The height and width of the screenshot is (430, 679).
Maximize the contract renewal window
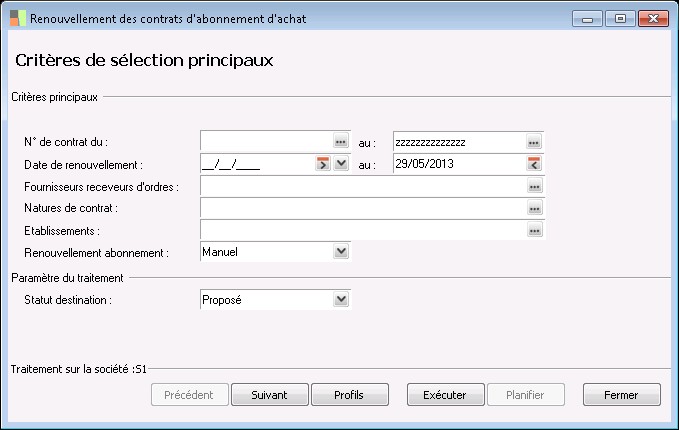click(620, 19)
